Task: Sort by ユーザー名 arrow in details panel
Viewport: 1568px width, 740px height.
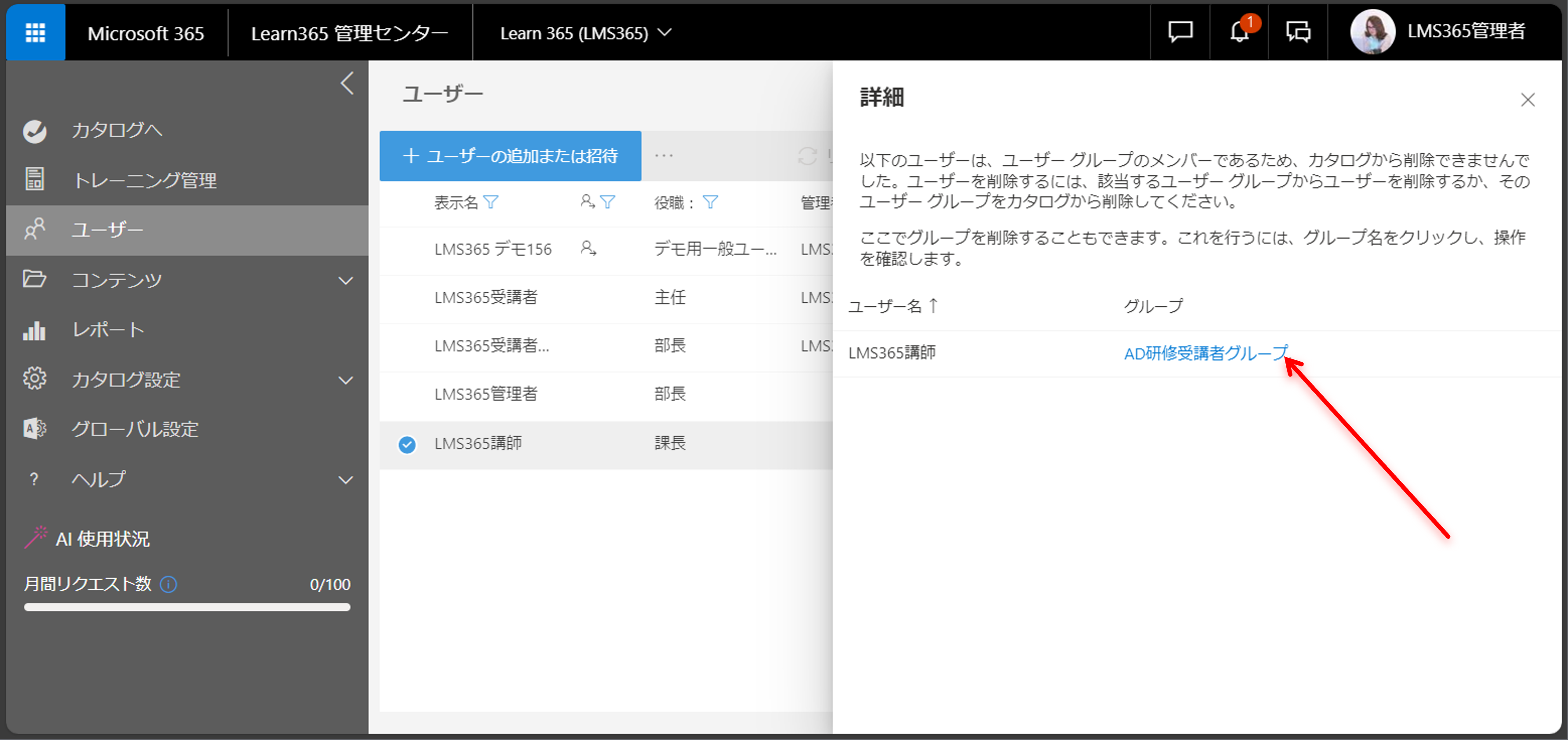Action: coord(933,306)
